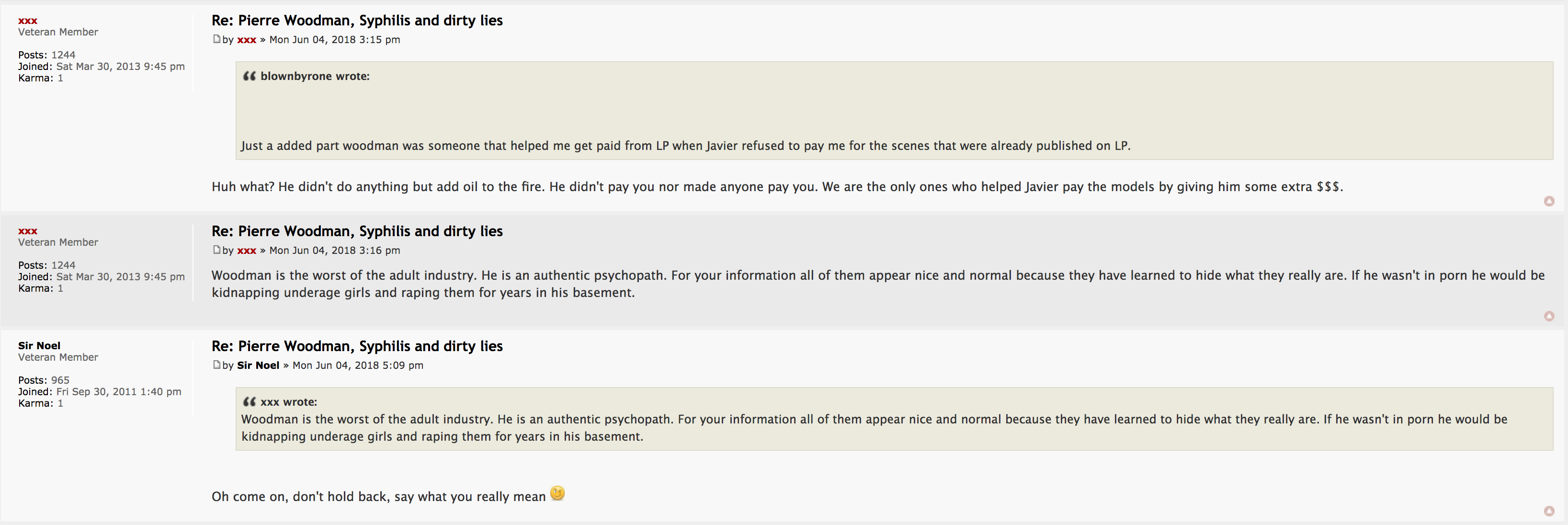Click the post icon beside the 3:15 pm byline
The width and height of the screenshot is (1568, 525).
click(x=216, y=39)
